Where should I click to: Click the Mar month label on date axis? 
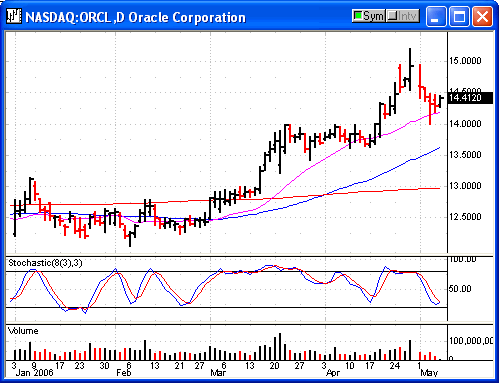(x=218, y=373)
